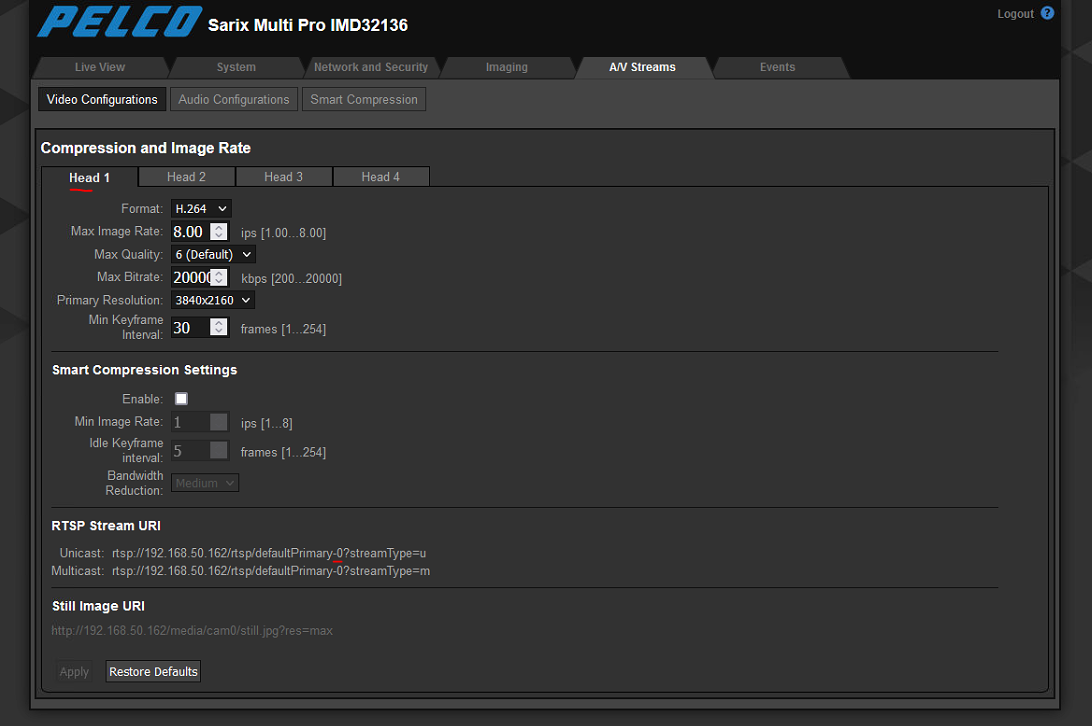Enable Smart Compression
1092x726 pixels.
coord(181,398)
